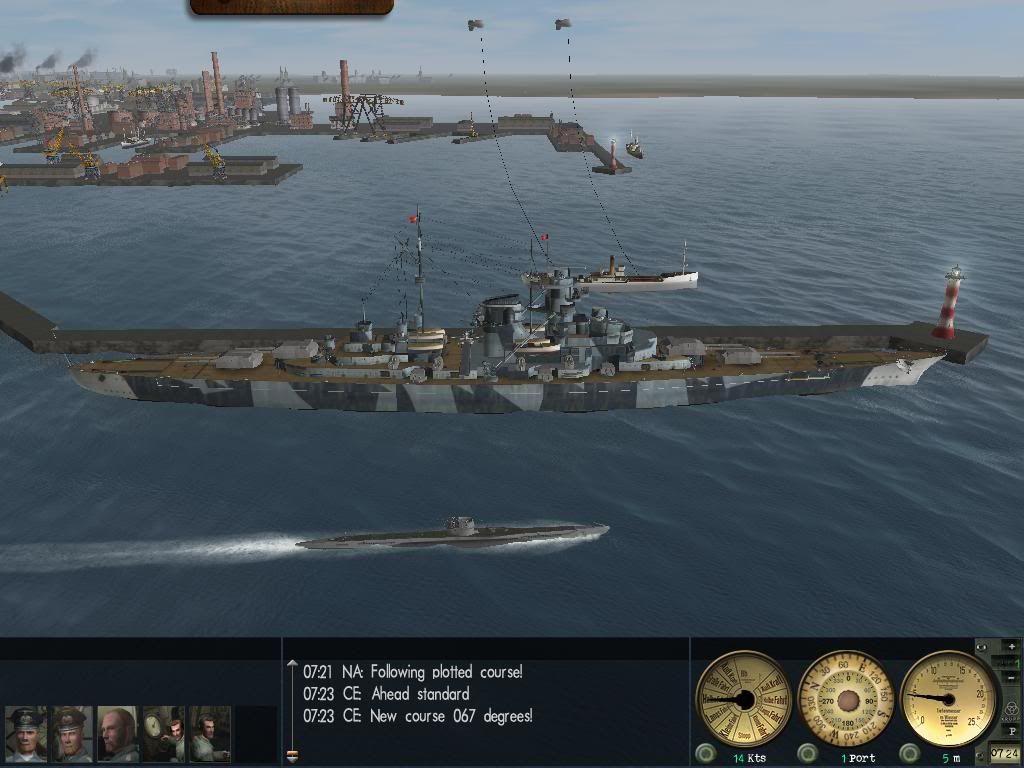1024x768 pixels.
Task: Decrease time compression with minus button
Action: point(1012,678)
